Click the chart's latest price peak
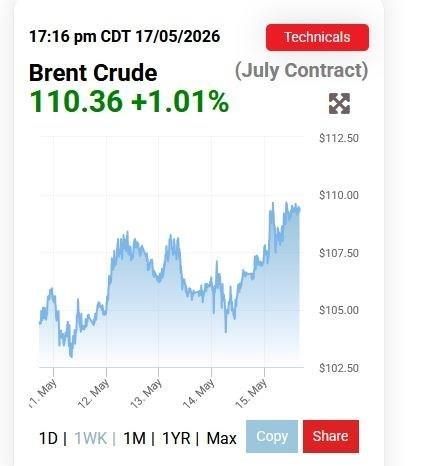The image size is (429, 466). (x=286, y=203)
